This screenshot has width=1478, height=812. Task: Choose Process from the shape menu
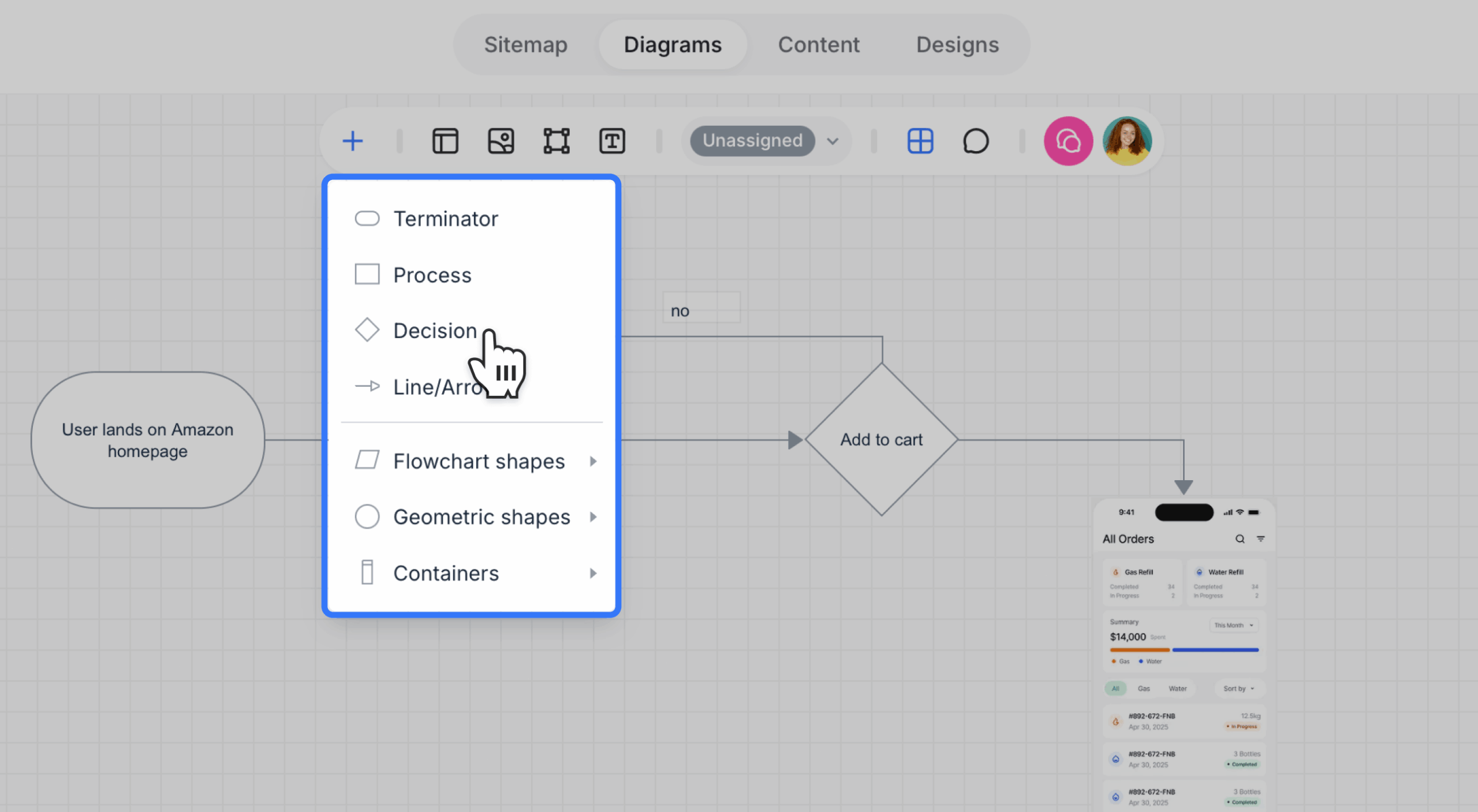[x=471, y=275]
